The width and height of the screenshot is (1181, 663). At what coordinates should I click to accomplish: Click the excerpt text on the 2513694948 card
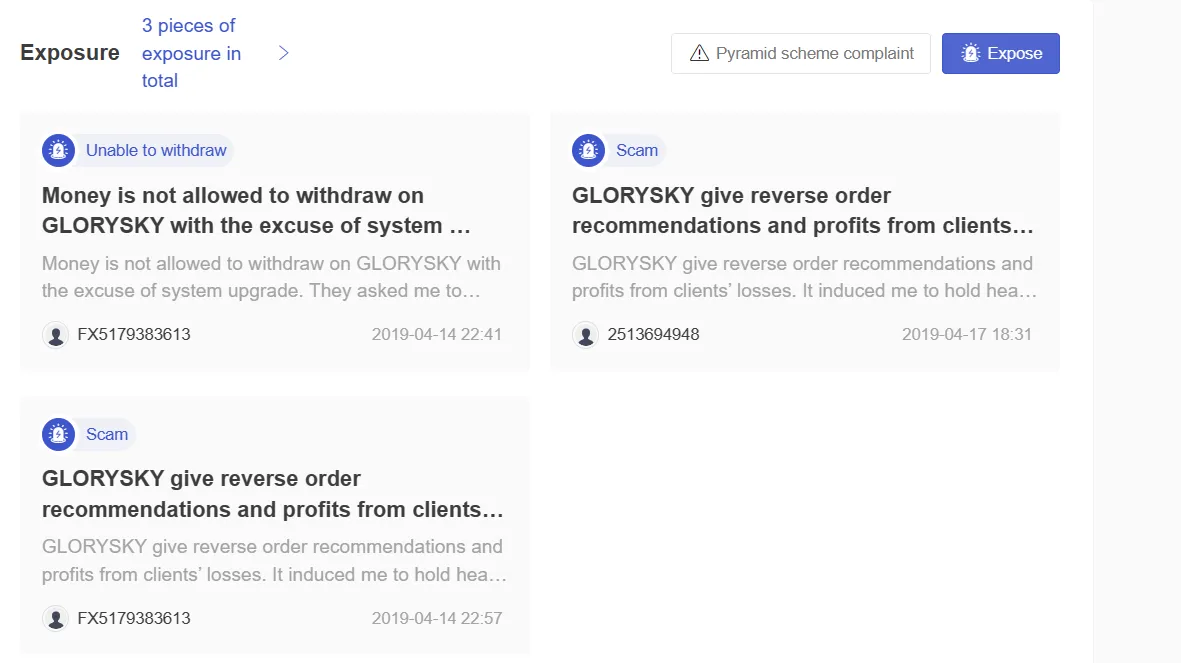point(804,277)
